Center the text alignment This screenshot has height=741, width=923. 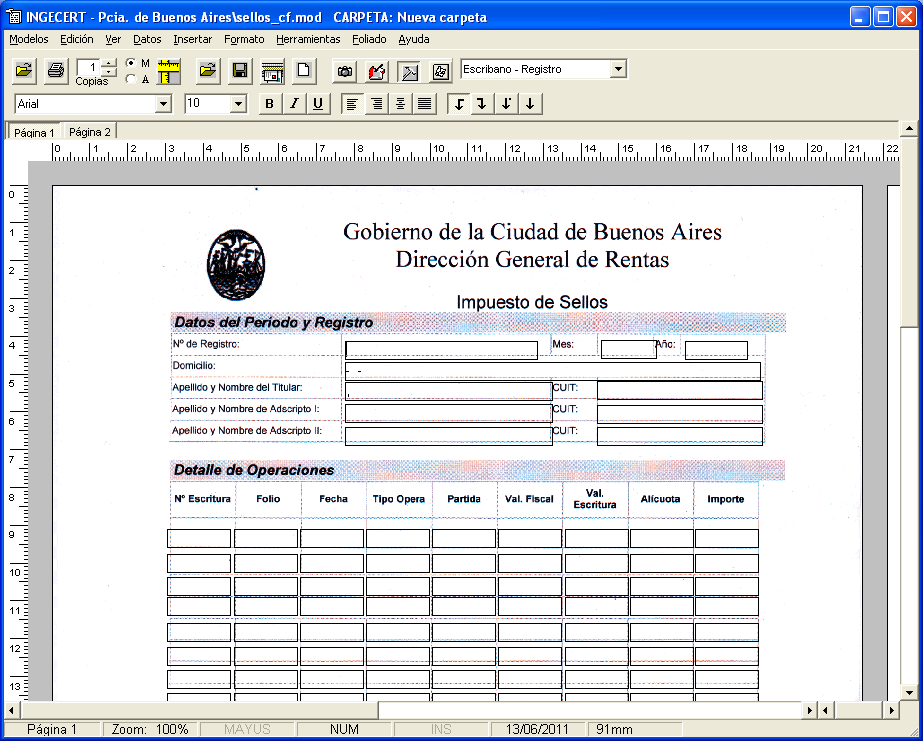click(400, 104)
